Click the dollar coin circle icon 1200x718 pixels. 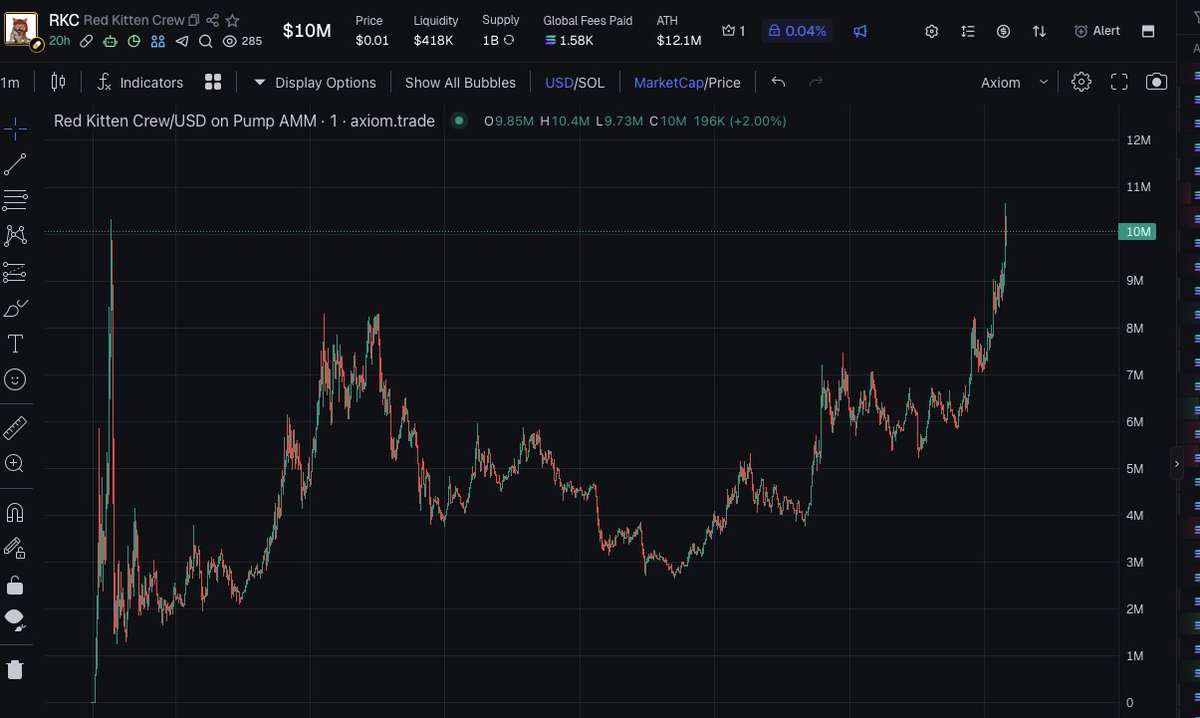[1003, 31]
